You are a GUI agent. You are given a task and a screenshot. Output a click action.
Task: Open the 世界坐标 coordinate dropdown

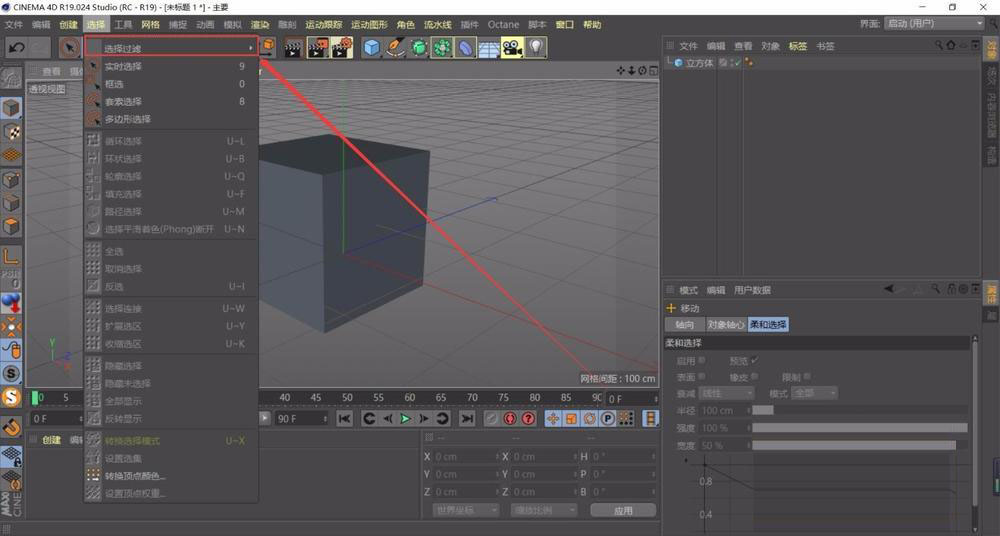(466, 510)
